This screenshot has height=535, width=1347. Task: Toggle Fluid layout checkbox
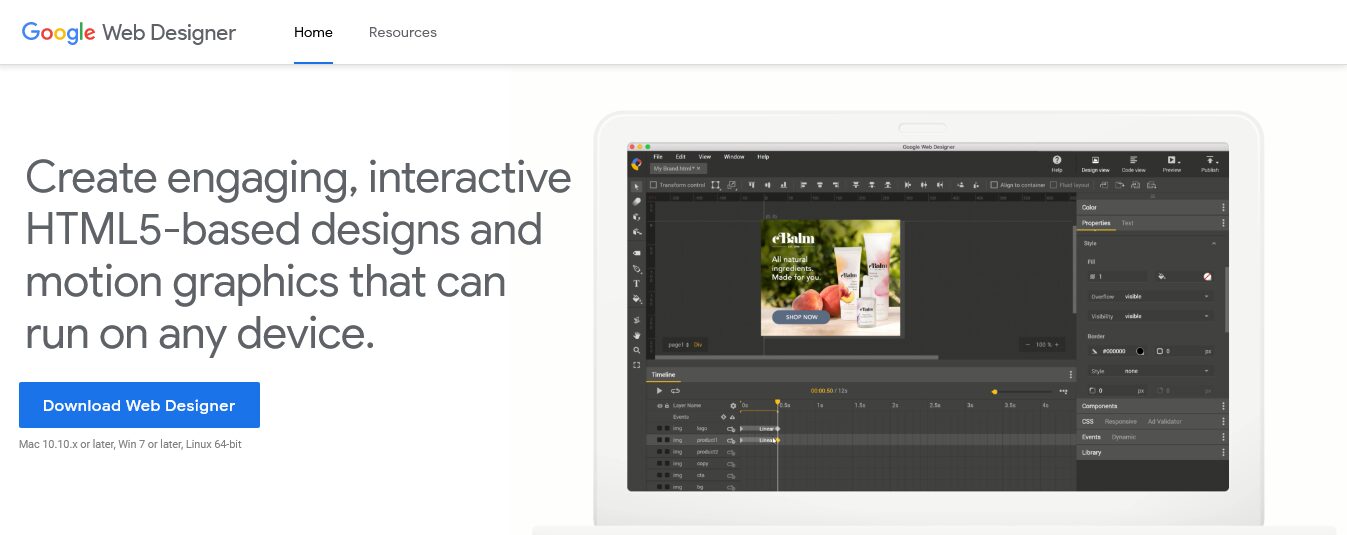point(1053,185)
